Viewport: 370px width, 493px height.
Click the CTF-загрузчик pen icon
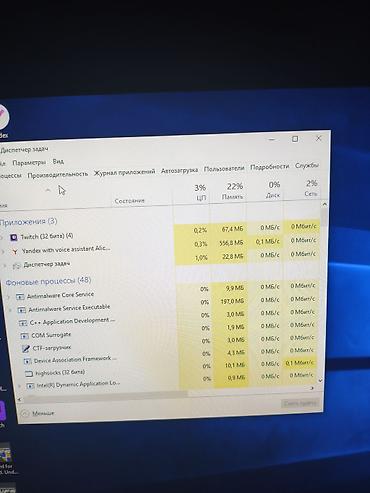pos(26,349)
